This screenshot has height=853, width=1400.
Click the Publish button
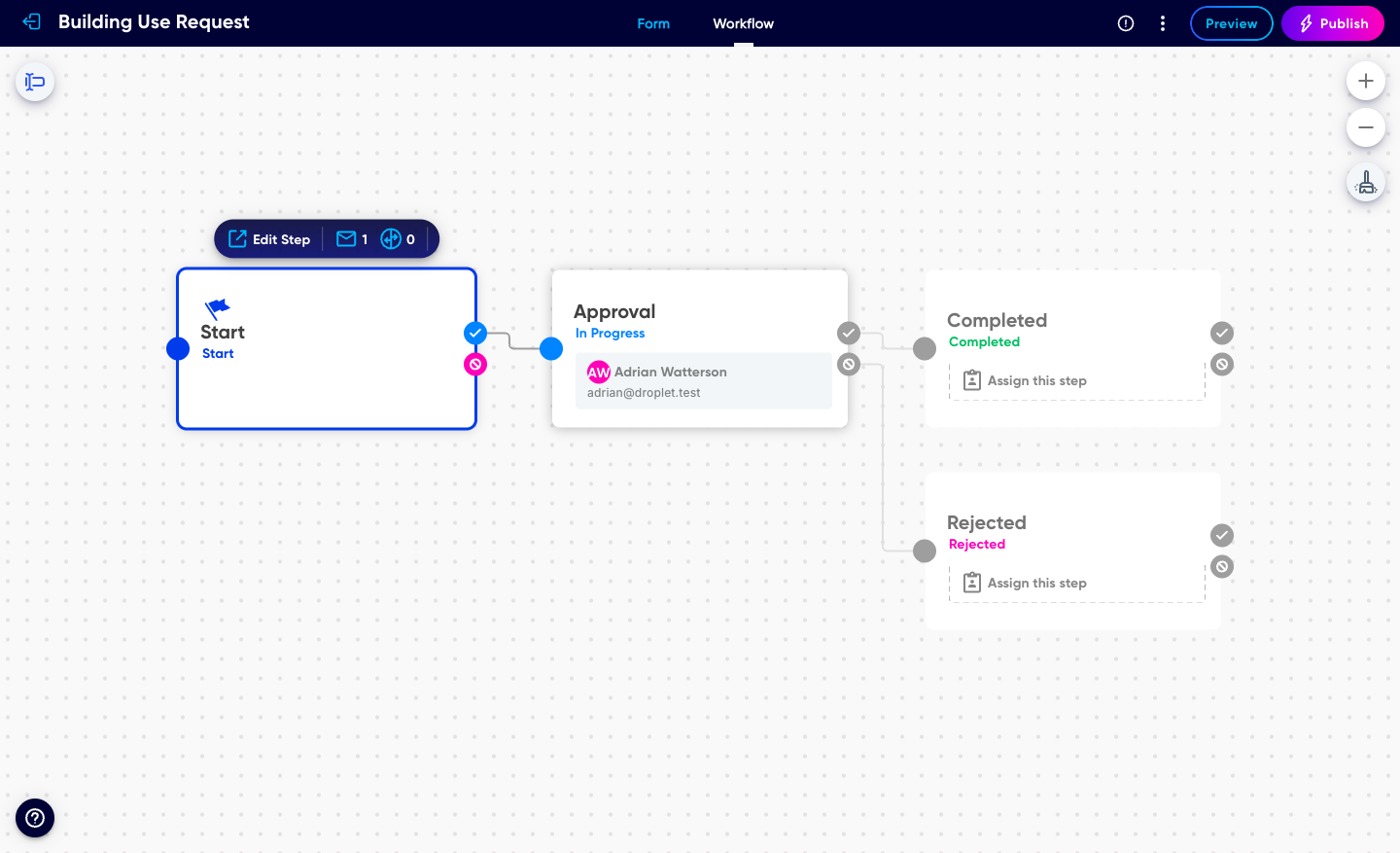[x=1332, y=23]
